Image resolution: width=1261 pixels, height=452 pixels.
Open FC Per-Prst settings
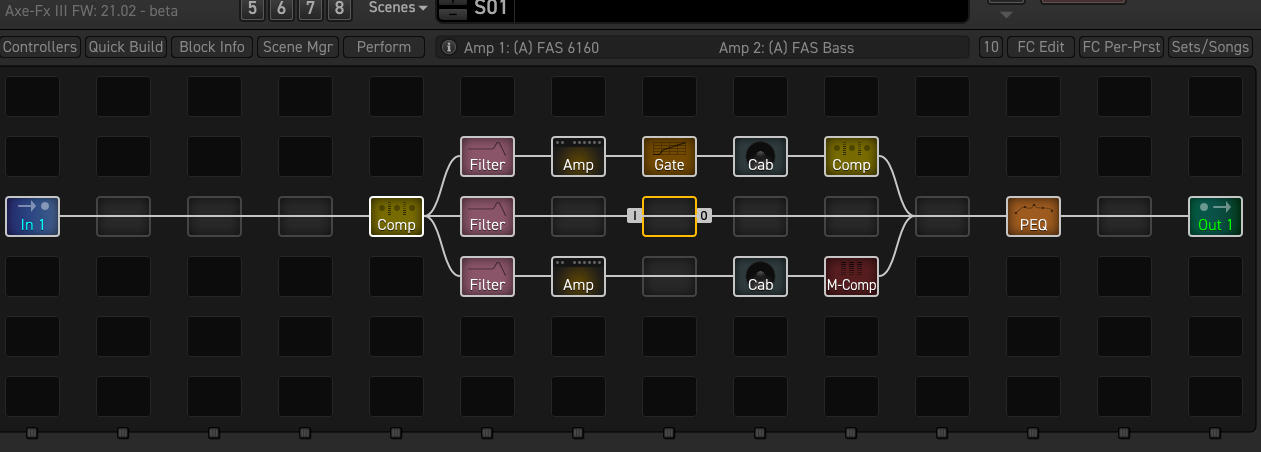point(1123,47)
